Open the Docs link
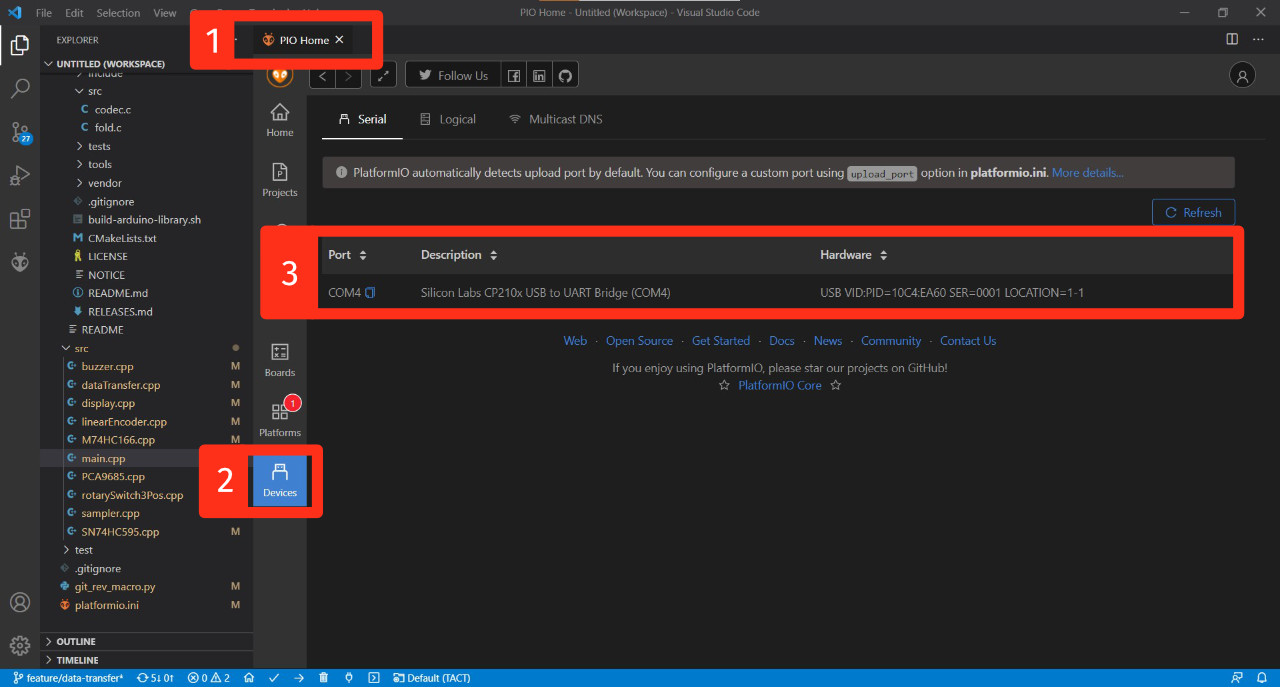1280x687 pixels. [782, 341]
